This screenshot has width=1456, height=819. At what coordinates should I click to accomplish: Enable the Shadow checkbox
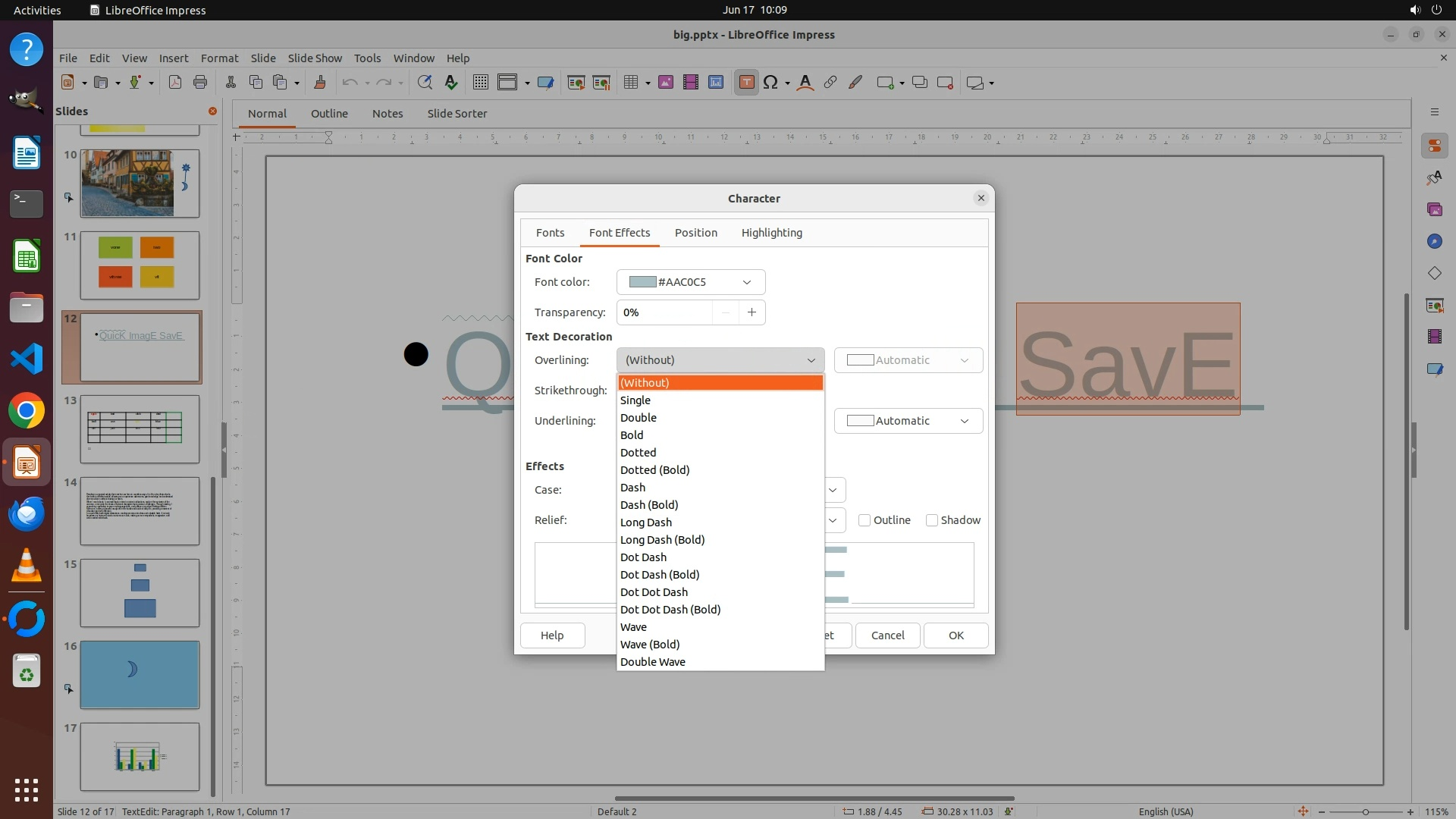pyautogui.click(x=932, y=520)
